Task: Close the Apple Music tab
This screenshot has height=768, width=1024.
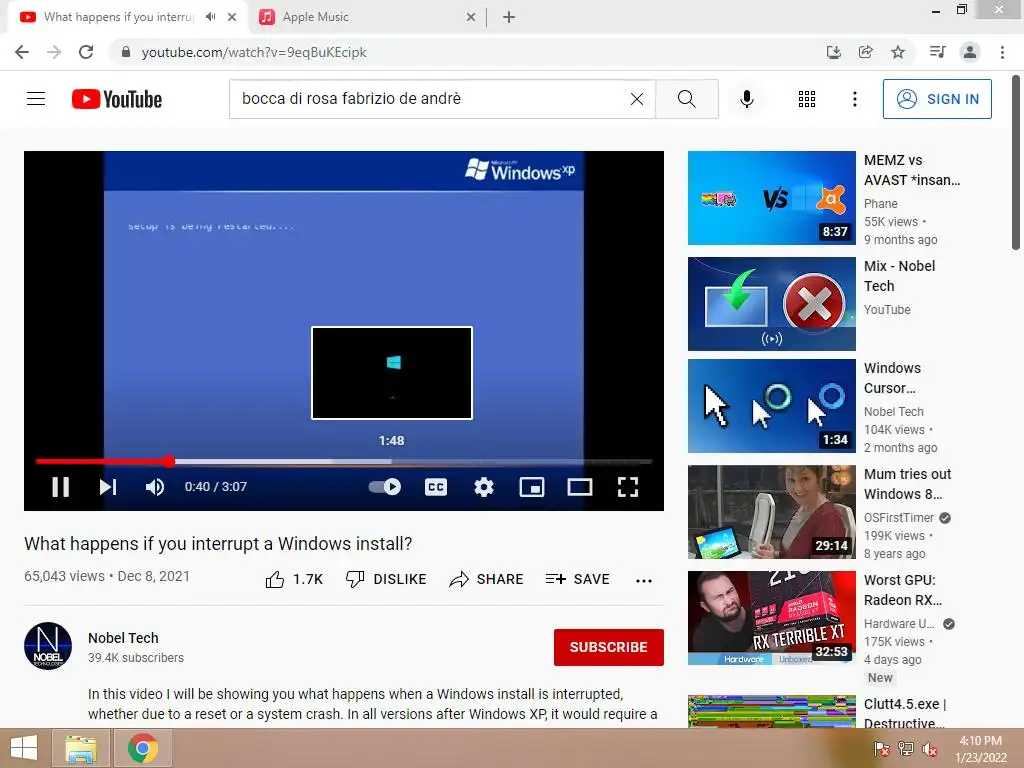Action: pyautogui.click(x=471, y=18)
